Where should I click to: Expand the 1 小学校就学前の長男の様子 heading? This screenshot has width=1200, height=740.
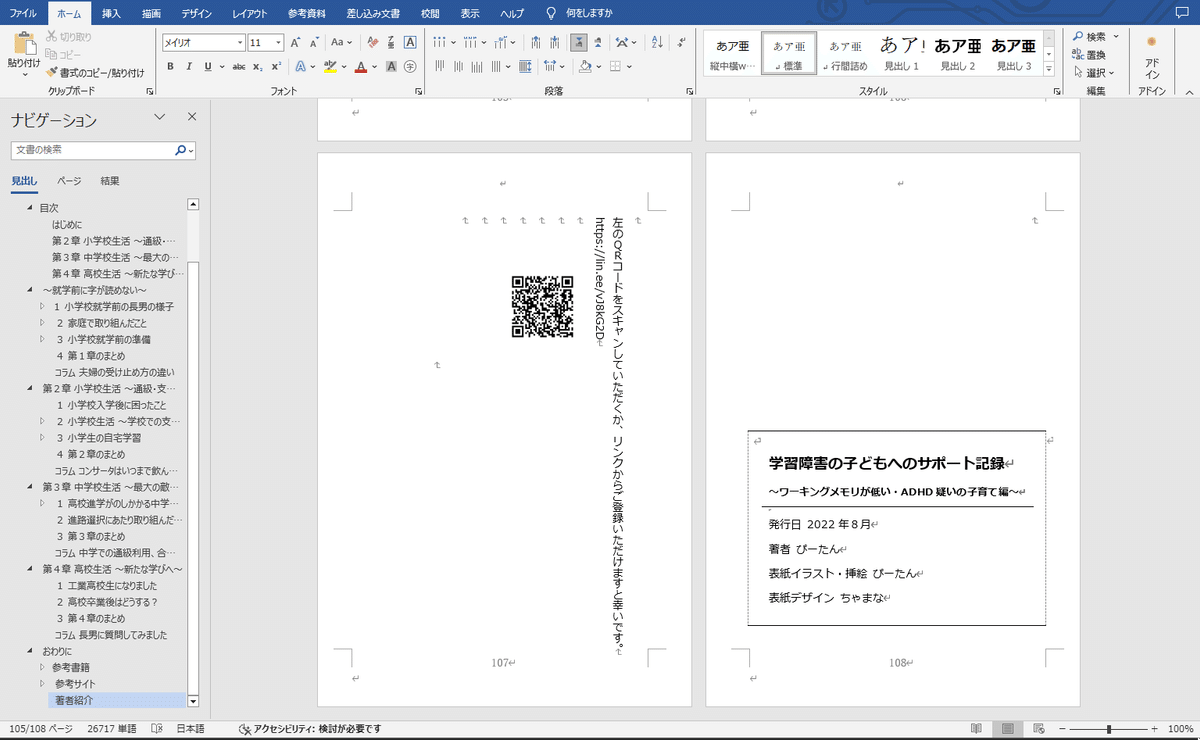click(42, 306)
